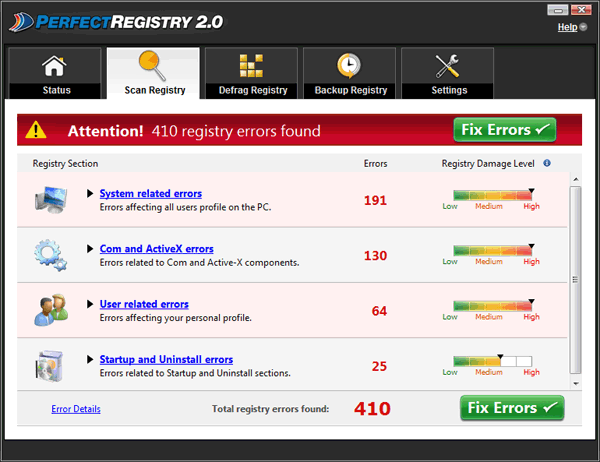Expand the Startup and Uninstall errors row
Image resolution: width=600 pixels, height=462 pixels.
coord(90,359)
